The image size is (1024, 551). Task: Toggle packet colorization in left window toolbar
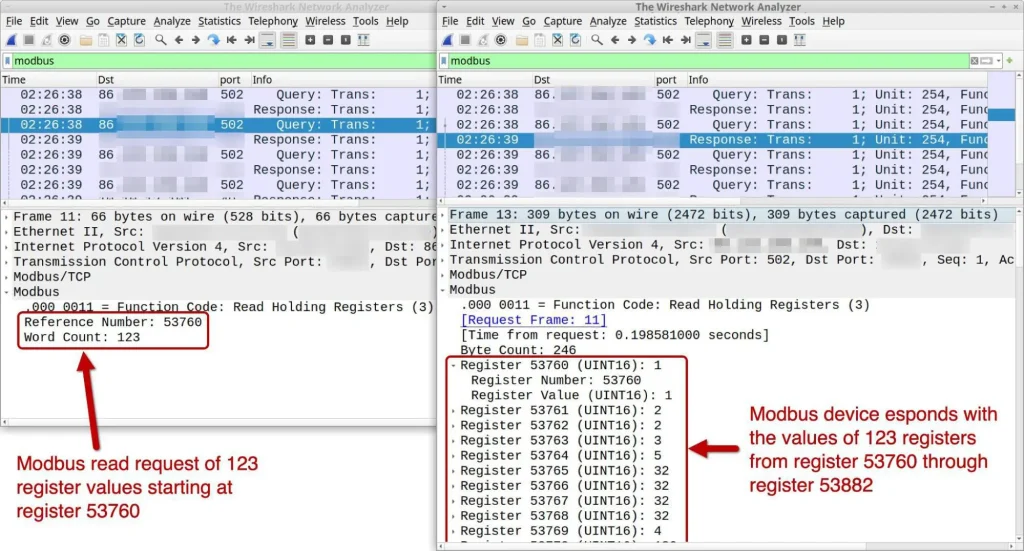coord(288,40)
